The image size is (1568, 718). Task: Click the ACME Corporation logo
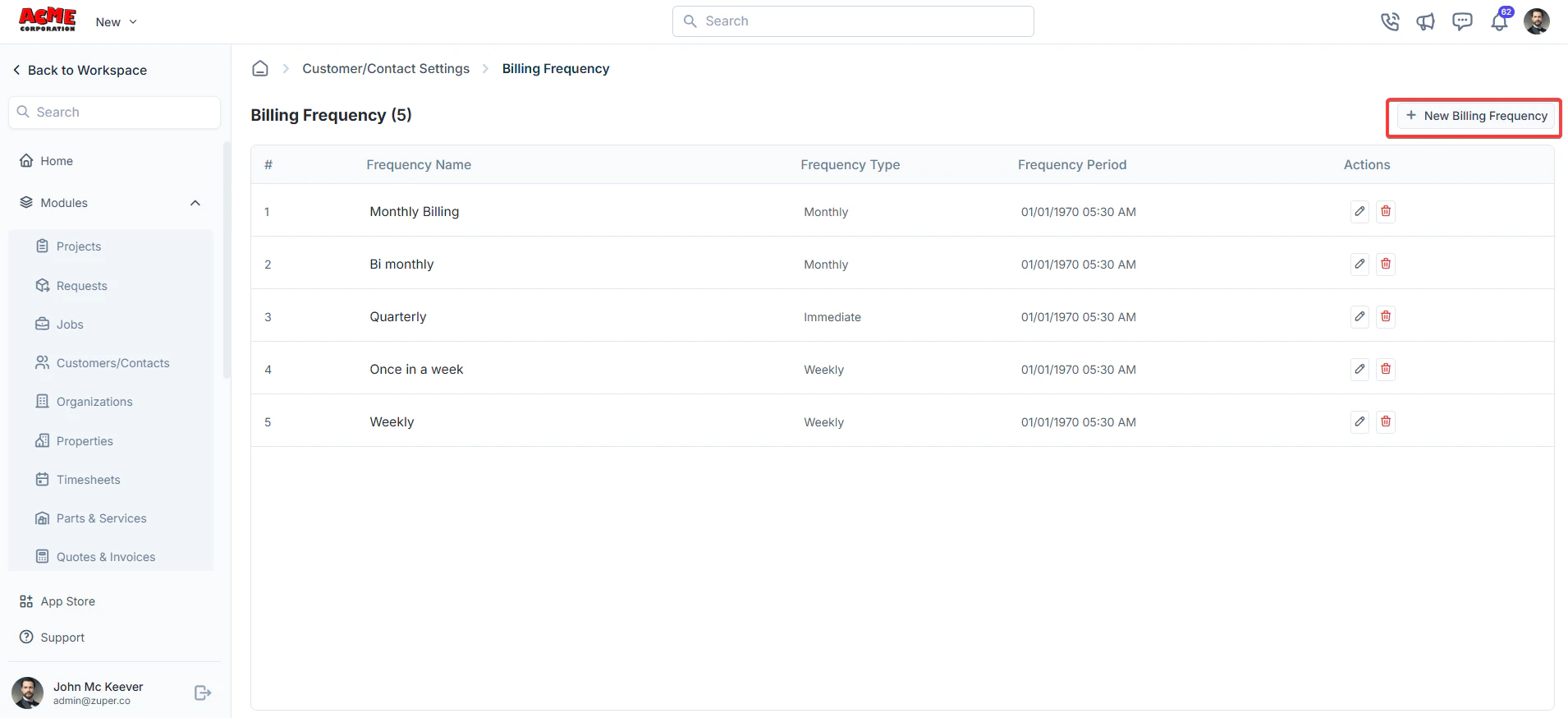click(x=48, y=20)
